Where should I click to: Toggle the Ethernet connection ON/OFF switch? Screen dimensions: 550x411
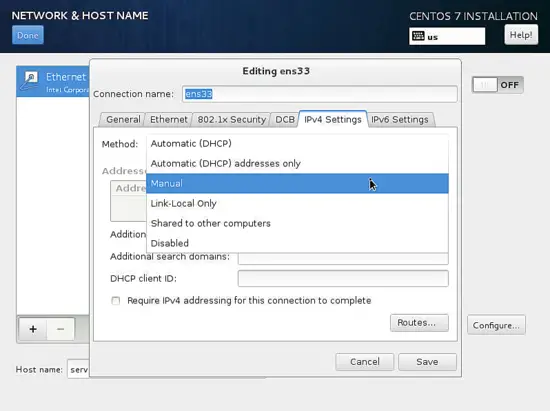click(x=497, y=85)
